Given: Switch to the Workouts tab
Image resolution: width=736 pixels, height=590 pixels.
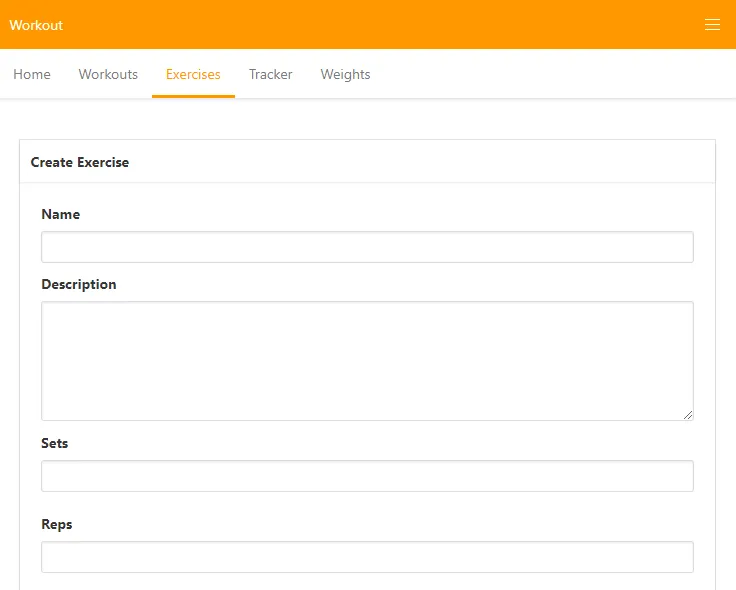Looking at the screenshot, I should click(108, 74).
